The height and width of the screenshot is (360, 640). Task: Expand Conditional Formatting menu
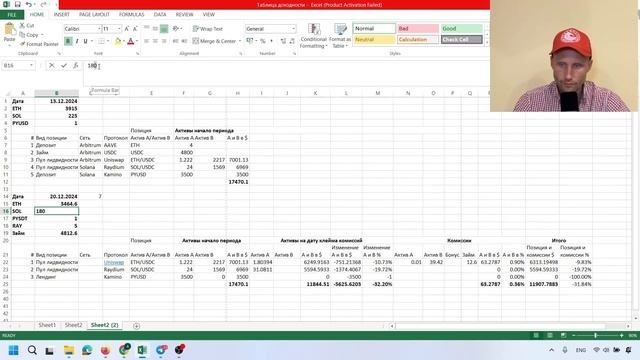pyautogui.click(x=313, y=36)
